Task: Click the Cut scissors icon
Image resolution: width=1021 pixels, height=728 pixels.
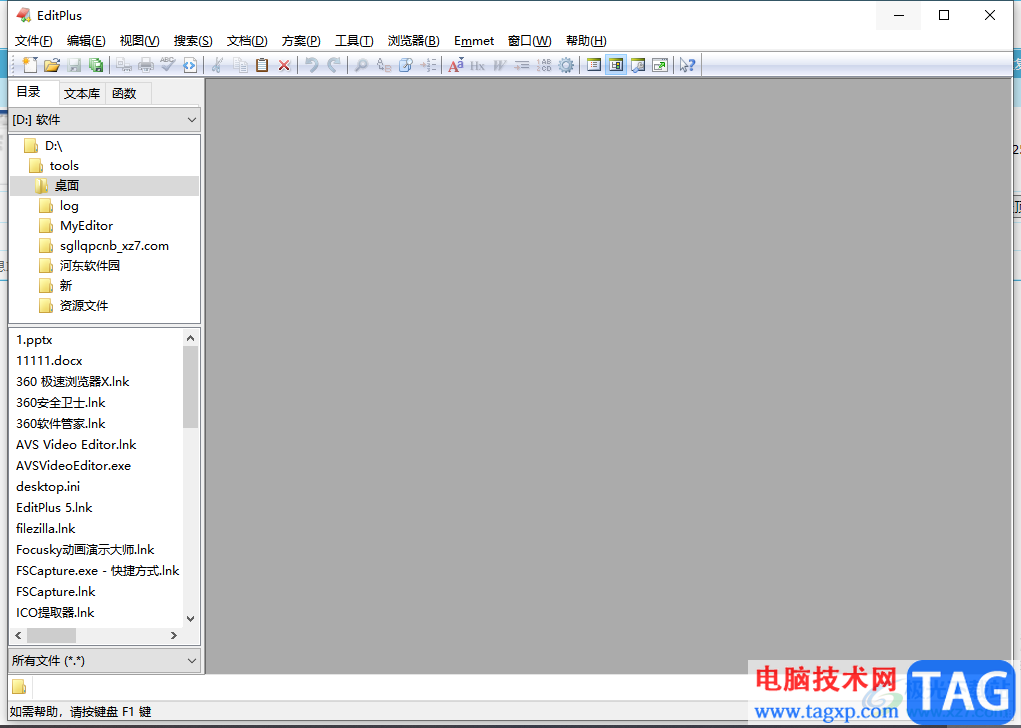Action: (x=218, y=64)
